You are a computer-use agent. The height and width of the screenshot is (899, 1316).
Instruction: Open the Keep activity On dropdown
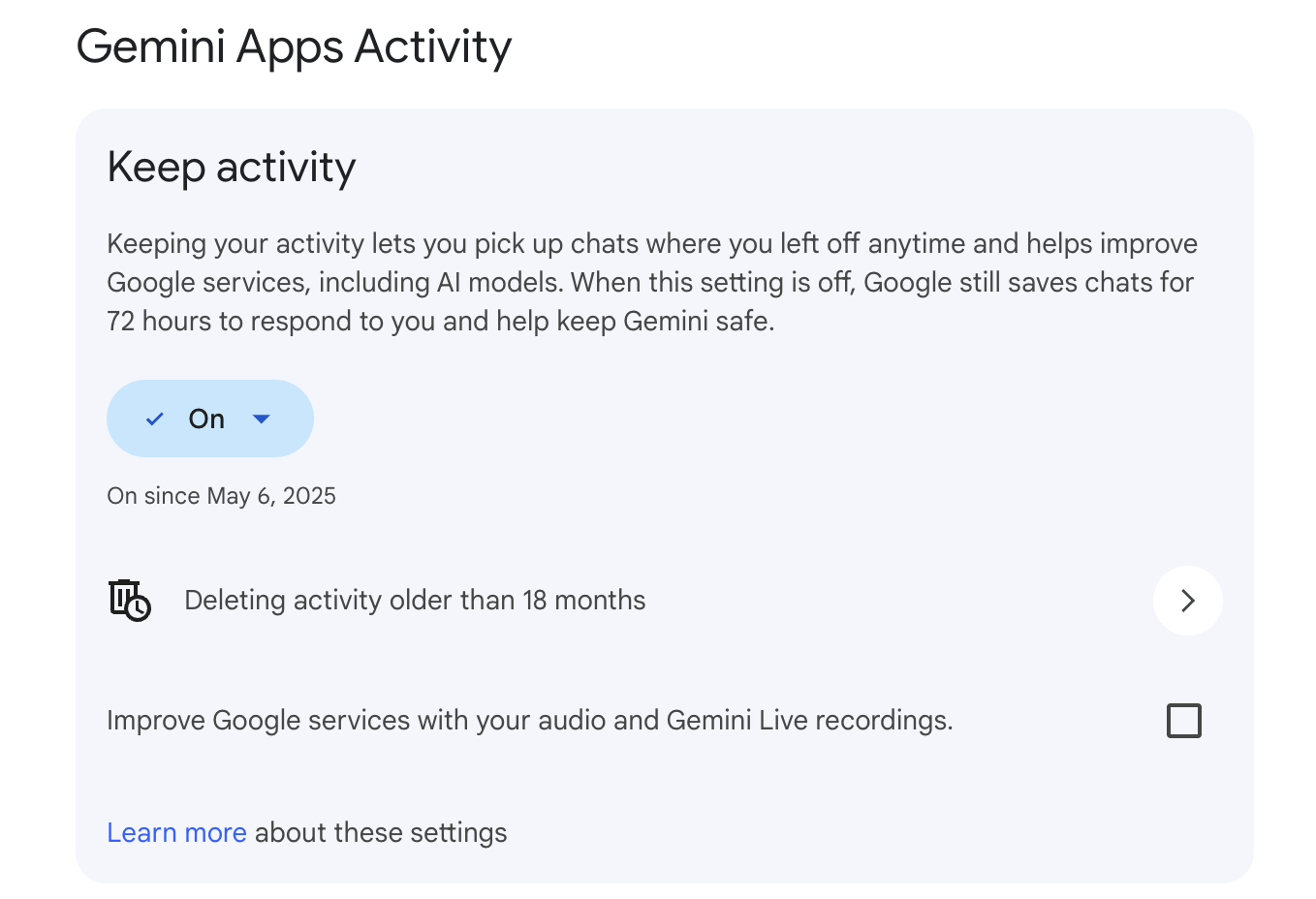(209, 418)
